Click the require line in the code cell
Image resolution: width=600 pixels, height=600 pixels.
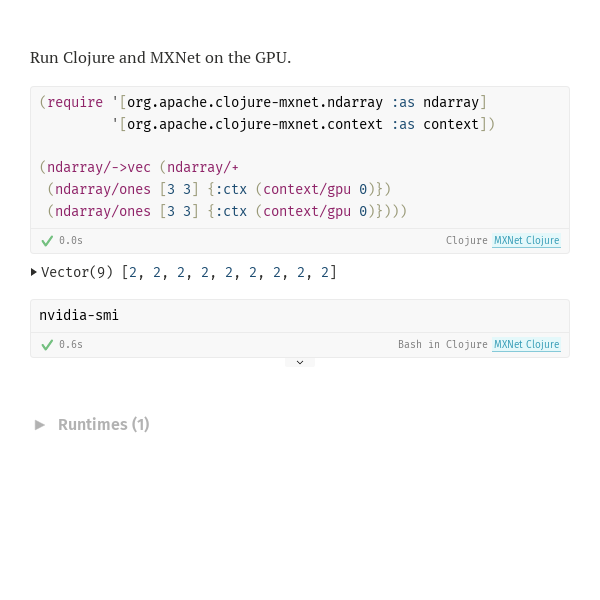[263, 102]
